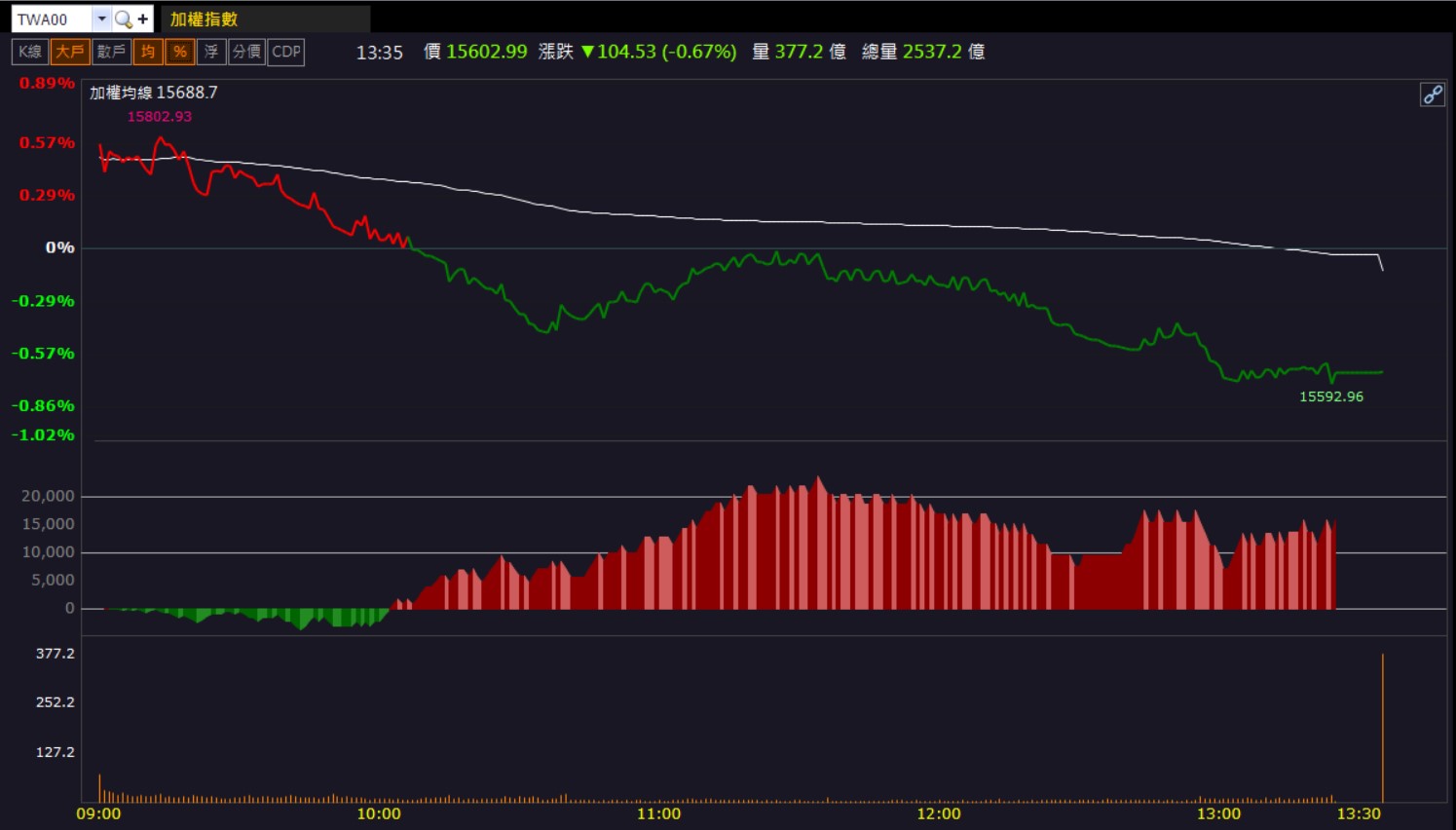Screen dimensions: 1456x830
Task: Click the 11:00 time axis label
Action: click(x=659, y=814)
